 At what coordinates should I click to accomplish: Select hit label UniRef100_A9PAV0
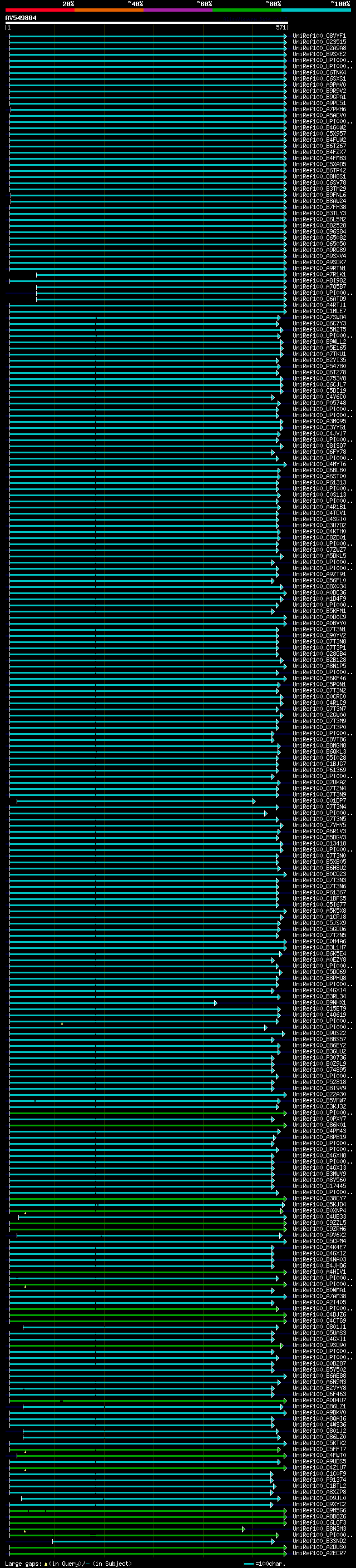(319, 85)
